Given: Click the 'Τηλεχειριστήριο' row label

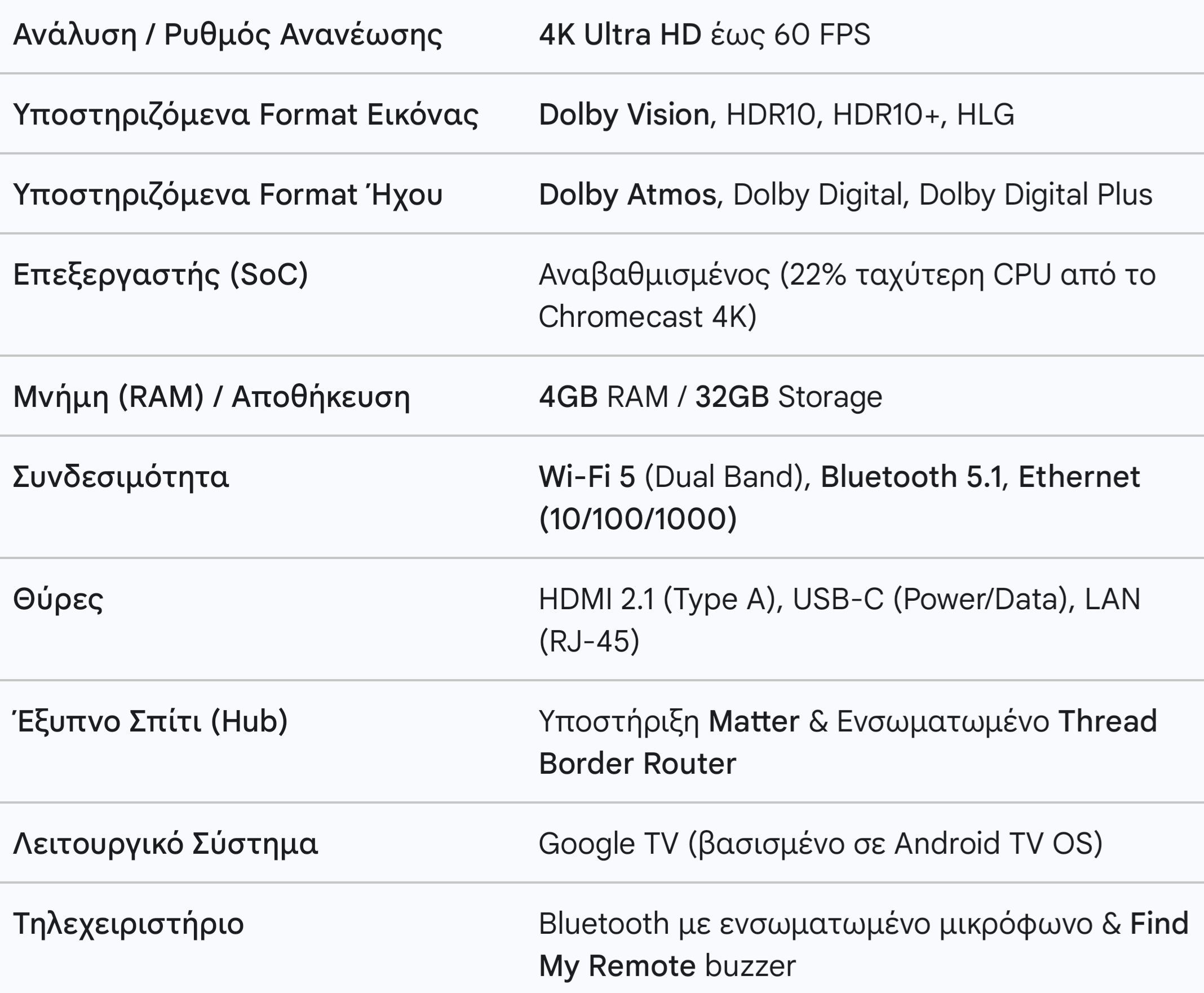Looking at the screenshot, I should (129, 924).
